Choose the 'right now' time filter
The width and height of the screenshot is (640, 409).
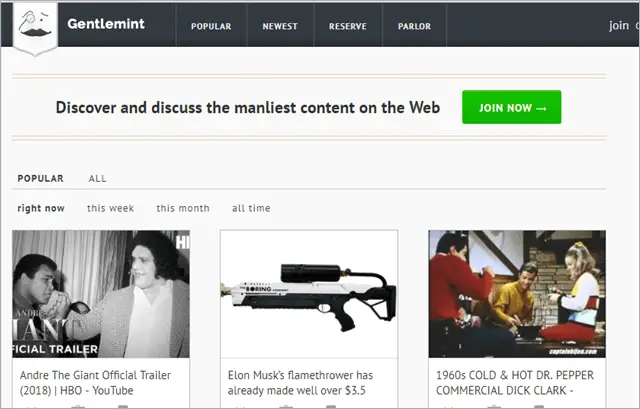tap(41, 208)
